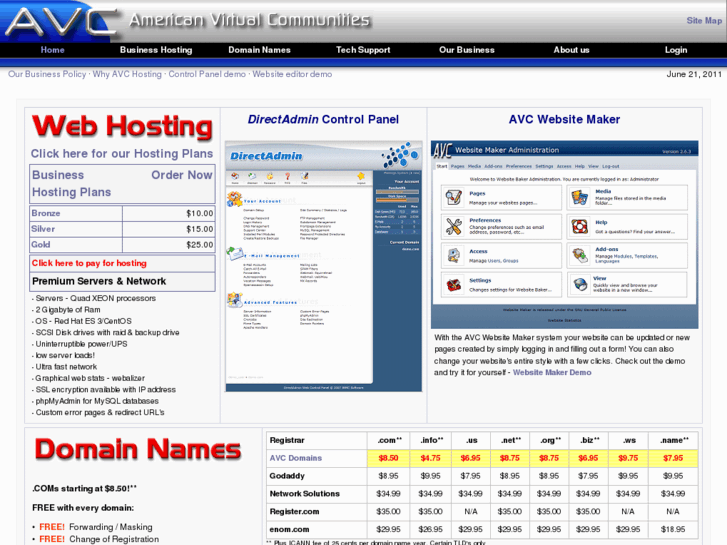This screenshot has height=545, width=727.
Task: Open the Website Maker Demo link
Action: click(552, 372)
